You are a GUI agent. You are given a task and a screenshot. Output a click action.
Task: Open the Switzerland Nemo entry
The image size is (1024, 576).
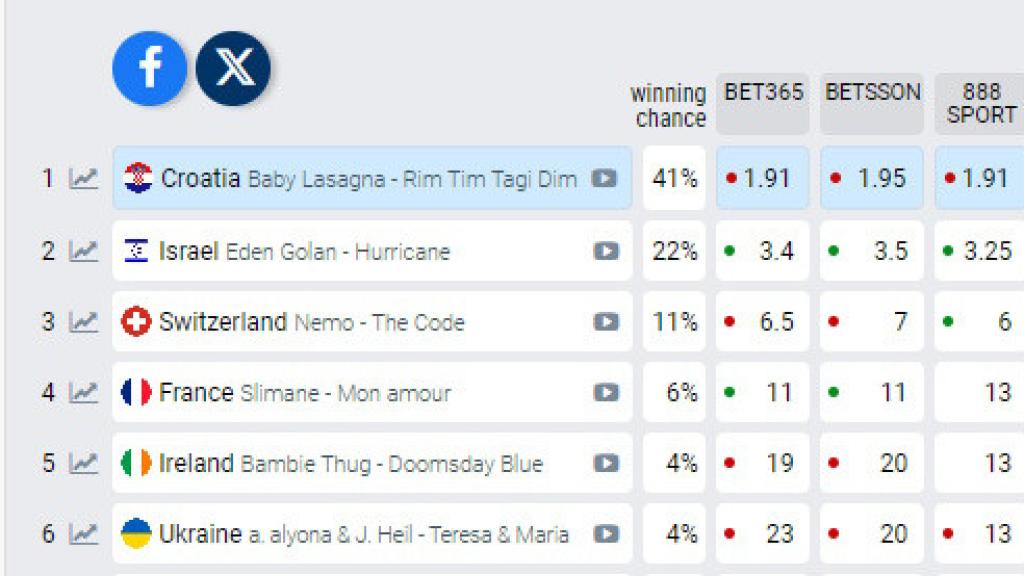pyautogui.click(x=310, y=322)
